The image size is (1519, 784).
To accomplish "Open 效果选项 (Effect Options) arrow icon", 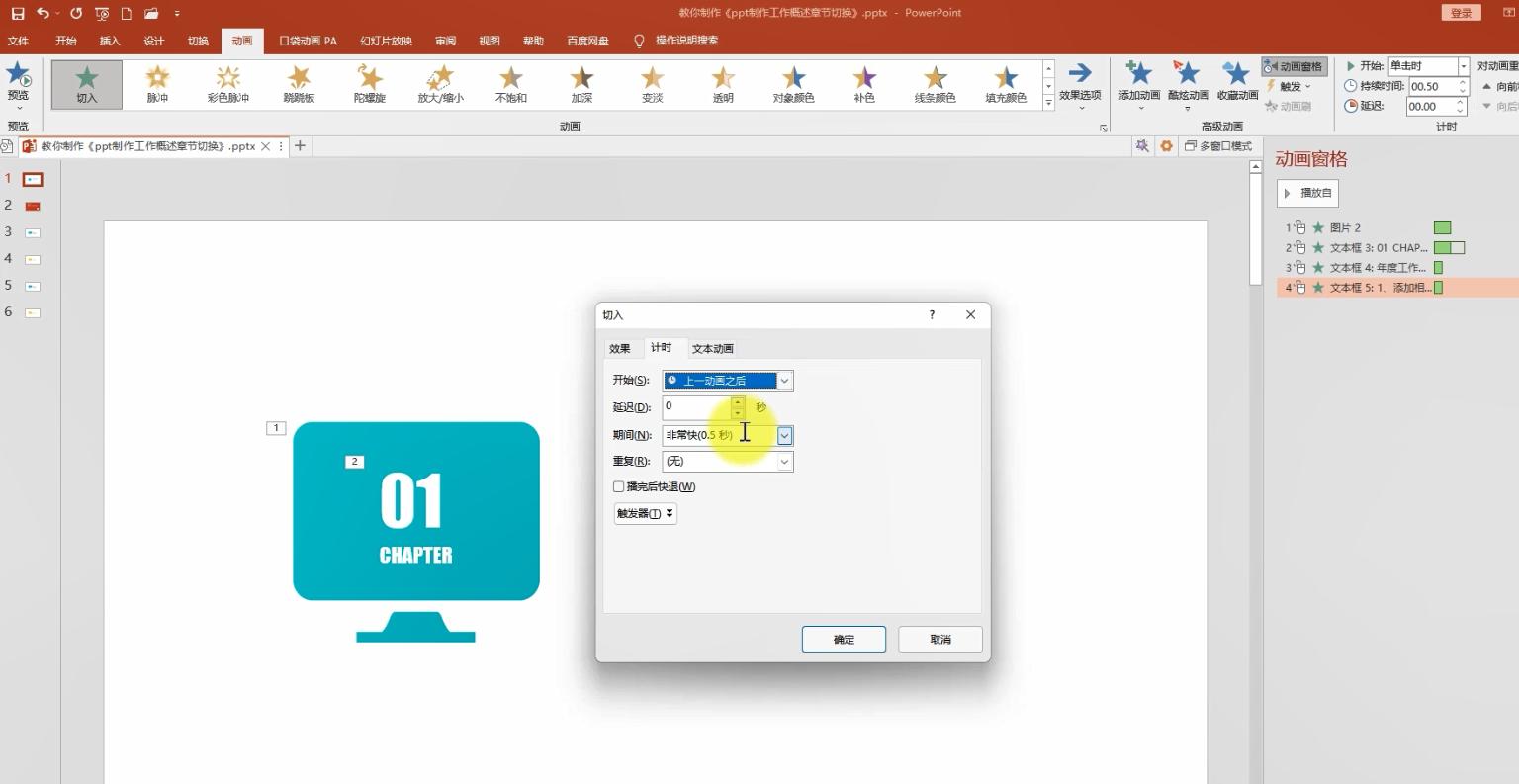I will pyautogui.click(x=1079, y=77).
